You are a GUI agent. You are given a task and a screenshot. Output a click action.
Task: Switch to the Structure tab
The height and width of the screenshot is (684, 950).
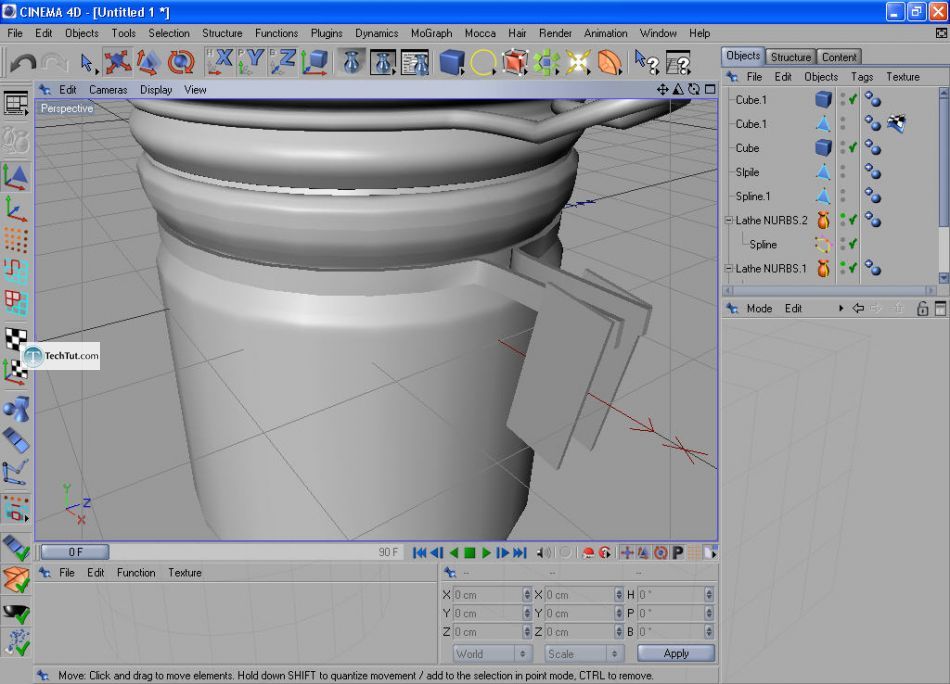click(x=791, y=57)
